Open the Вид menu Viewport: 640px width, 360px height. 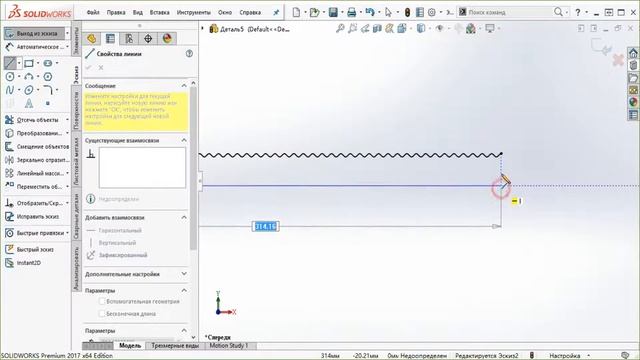coord(138,12)
